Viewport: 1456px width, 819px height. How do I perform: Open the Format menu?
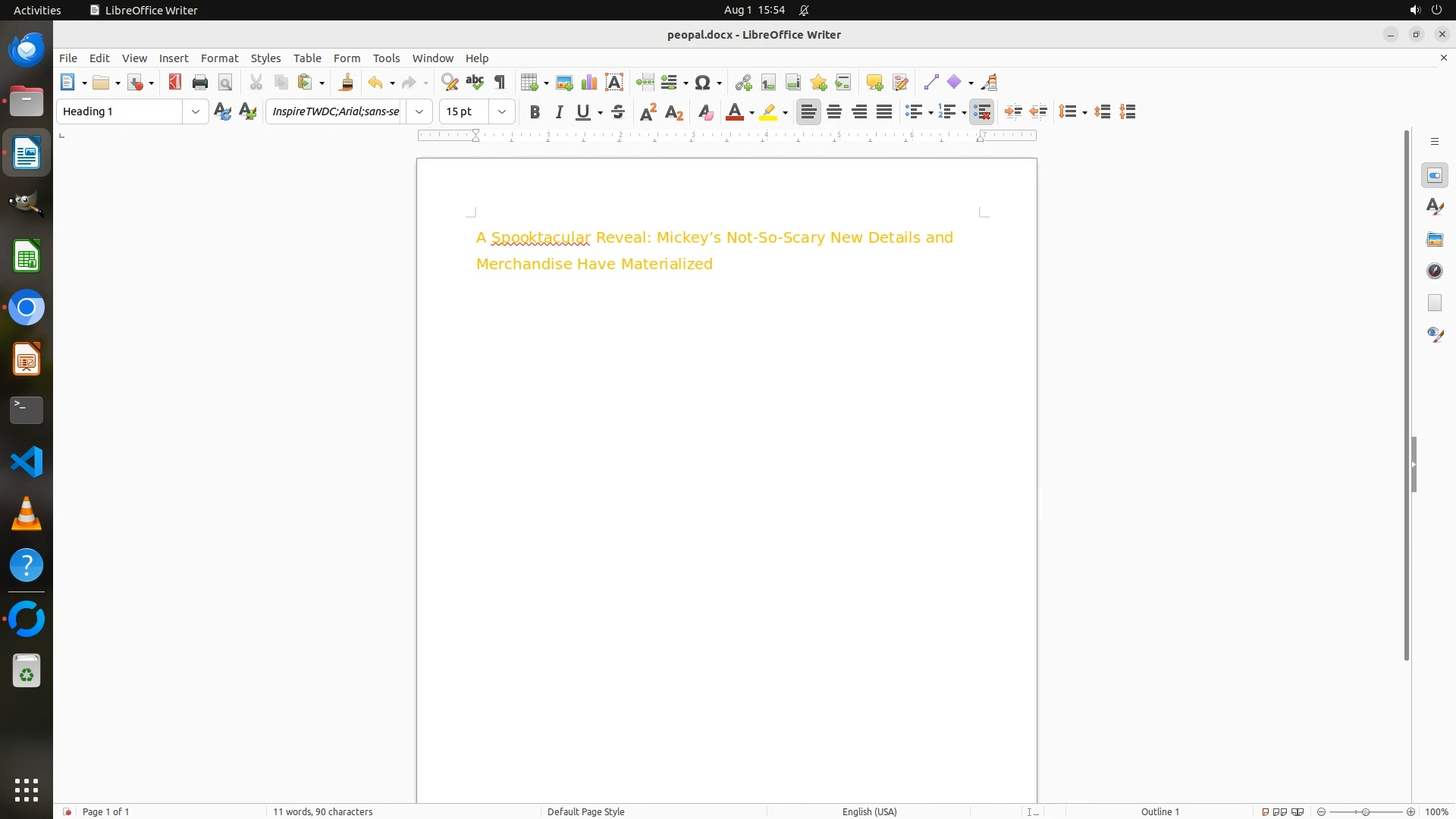coord(219,58)
